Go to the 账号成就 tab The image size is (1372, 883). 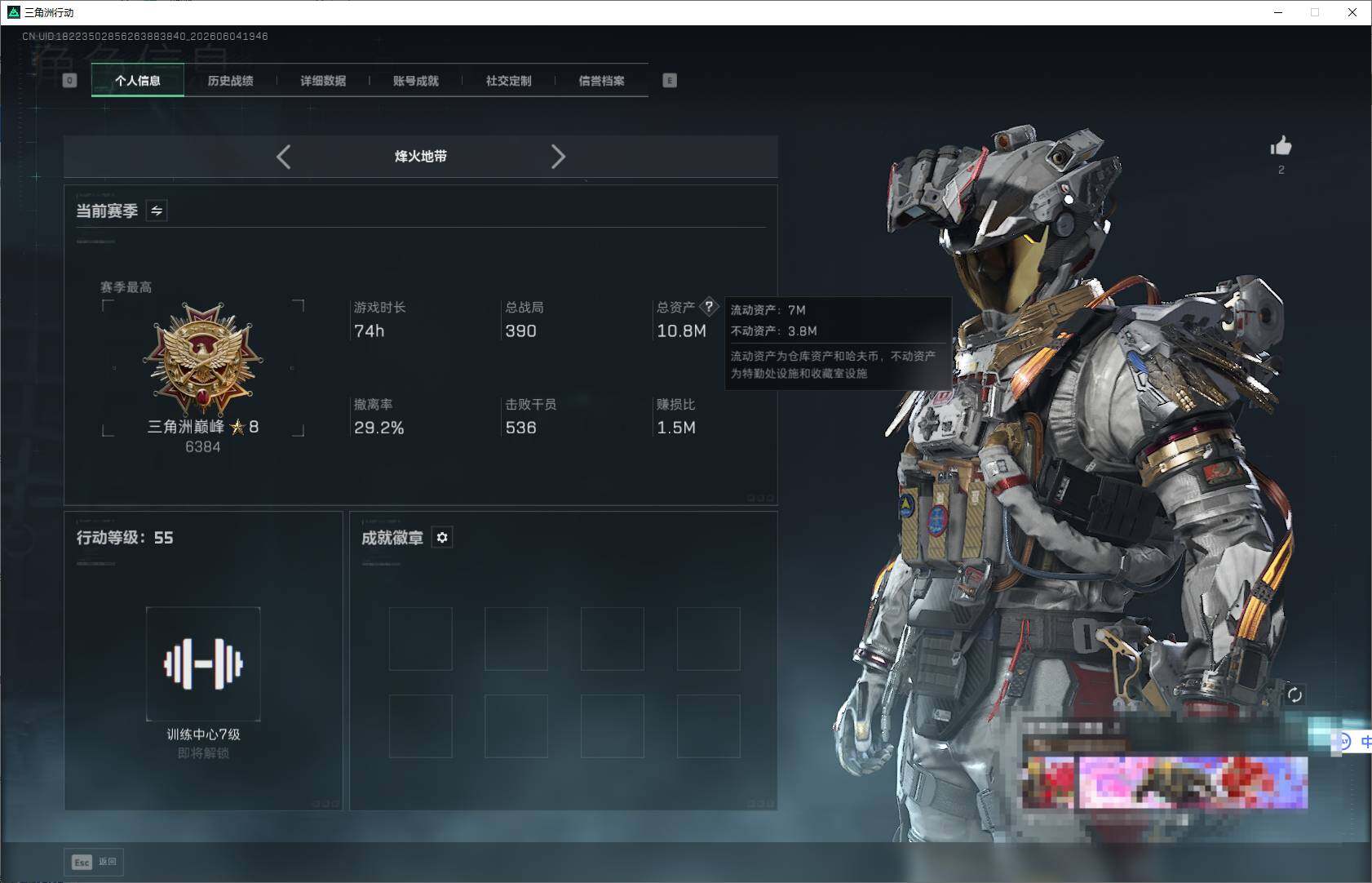click(415, 80)
